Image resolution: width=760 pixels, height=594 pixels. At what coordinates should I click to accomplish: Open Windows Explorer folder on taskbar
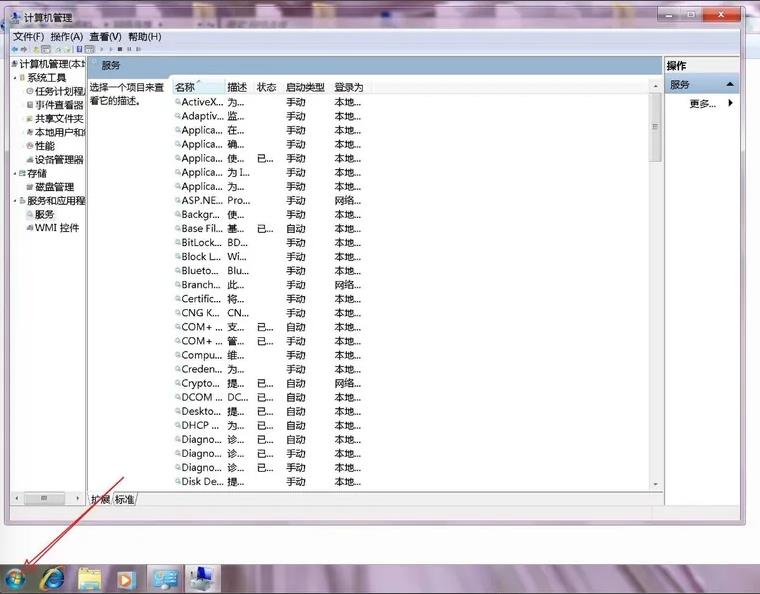tap(90, 578)
